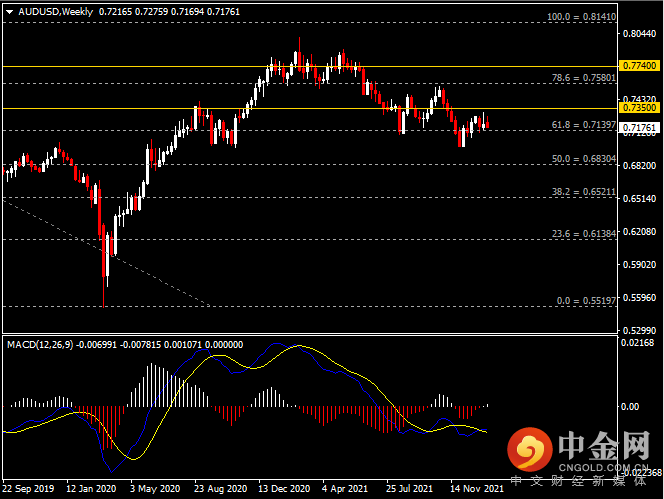Click the 0.59020 price axis value
This screenshot has height=499, width=664.
[x=639, y=265]
